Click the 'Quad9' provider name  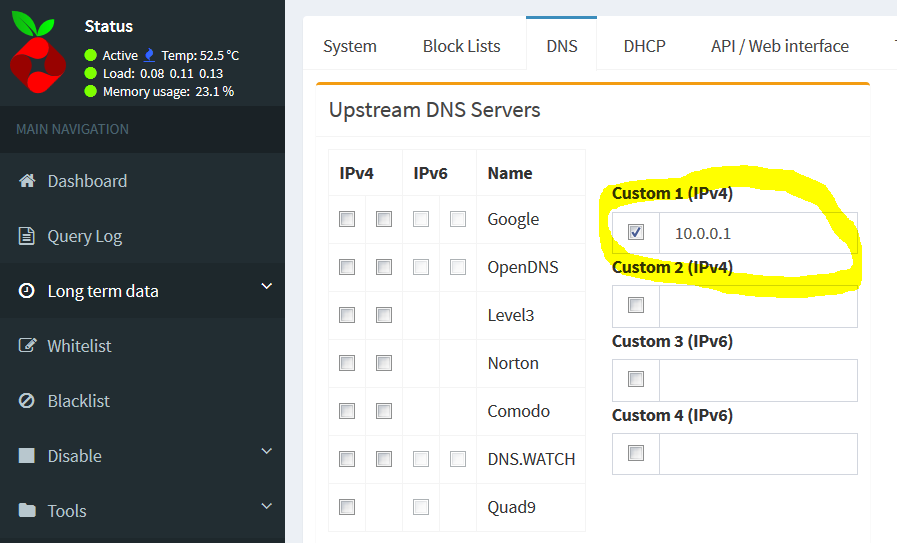point(511,507)
